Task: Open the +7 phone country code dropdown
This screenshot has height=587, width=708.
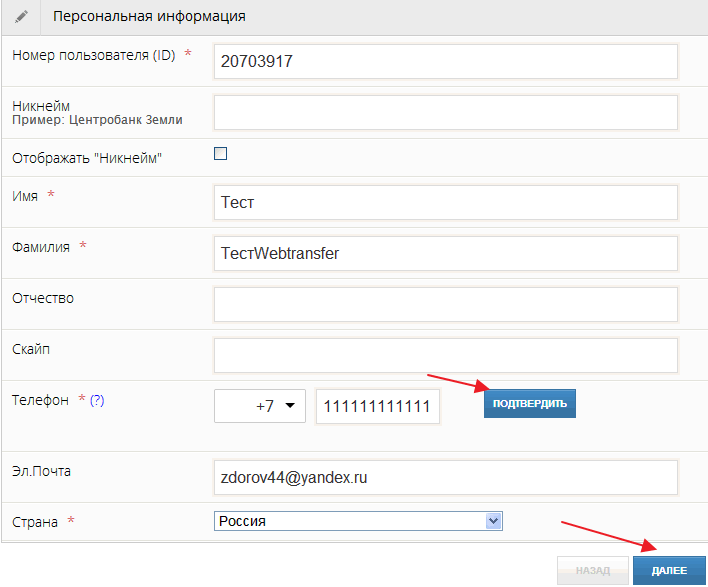Action: pos(260,406)
